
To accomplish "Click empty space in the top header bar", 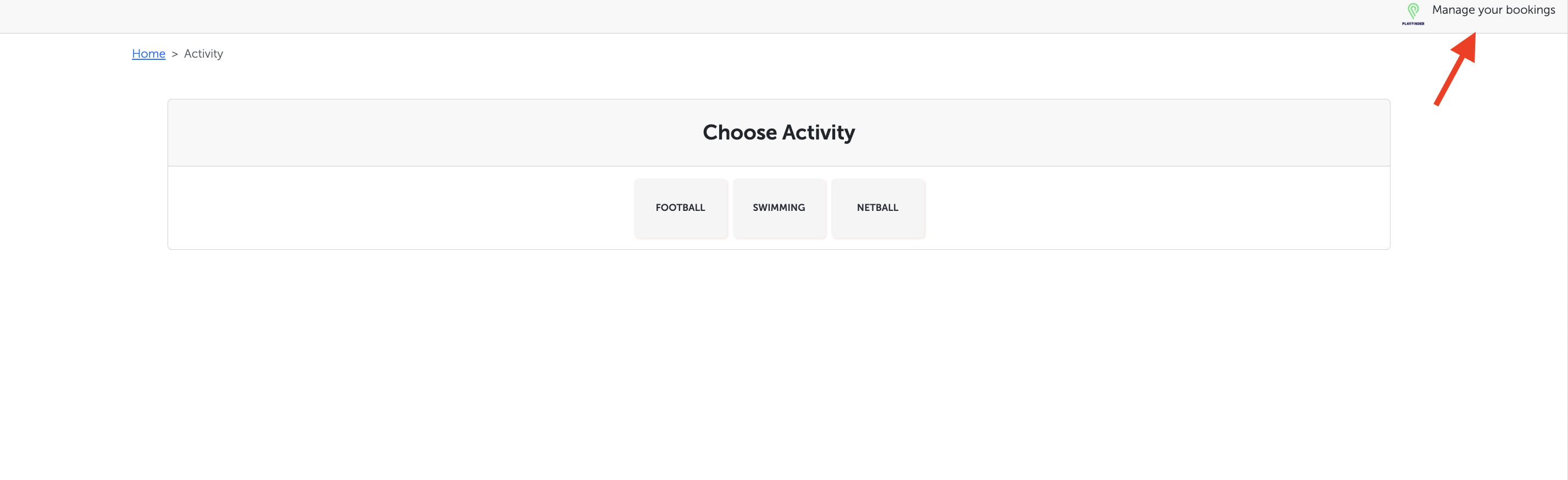I will (x=731, y=16).
